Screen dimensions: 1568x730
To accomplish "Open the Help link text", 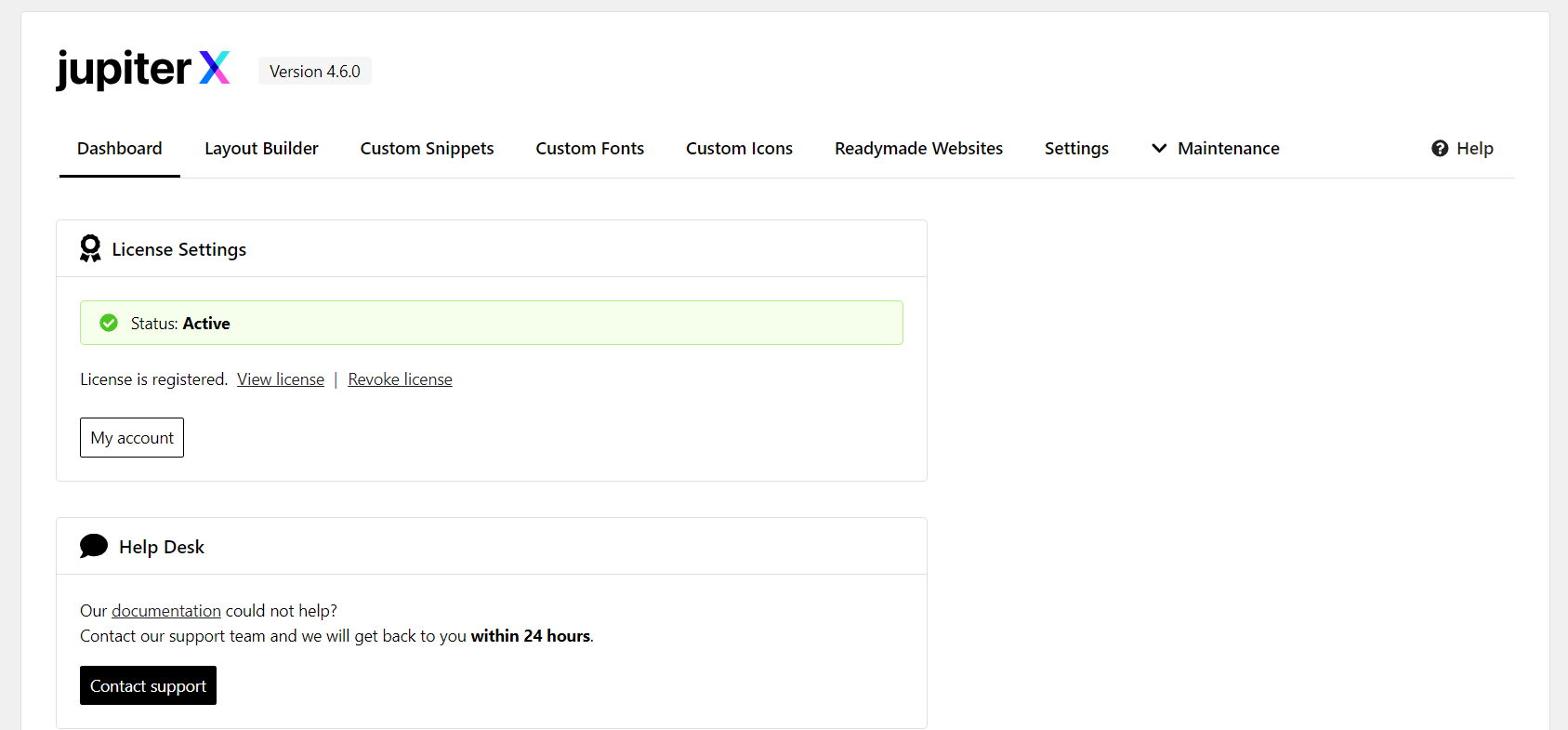I will click(1475, 149).
